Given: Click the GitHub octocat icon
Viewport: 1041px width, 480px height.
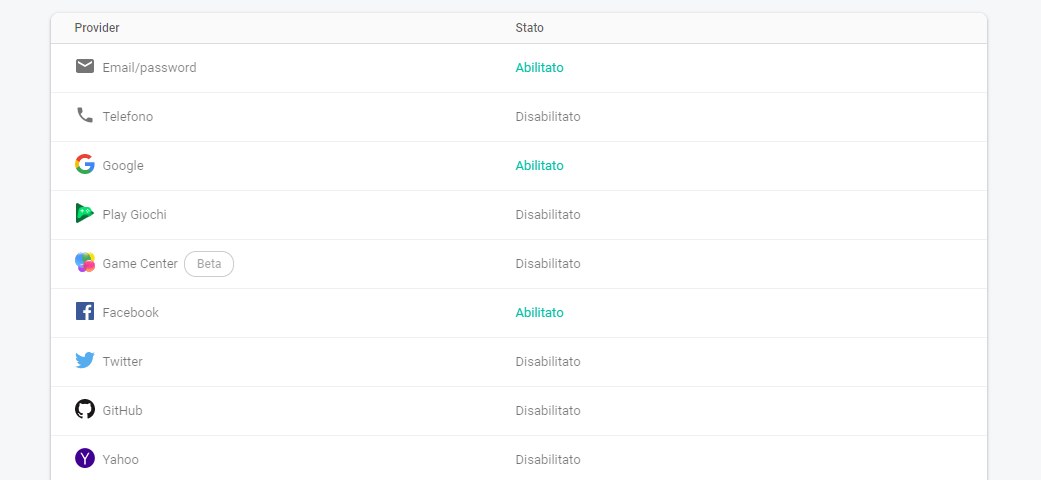Looking at the screenshot, I should click(85, 409).
